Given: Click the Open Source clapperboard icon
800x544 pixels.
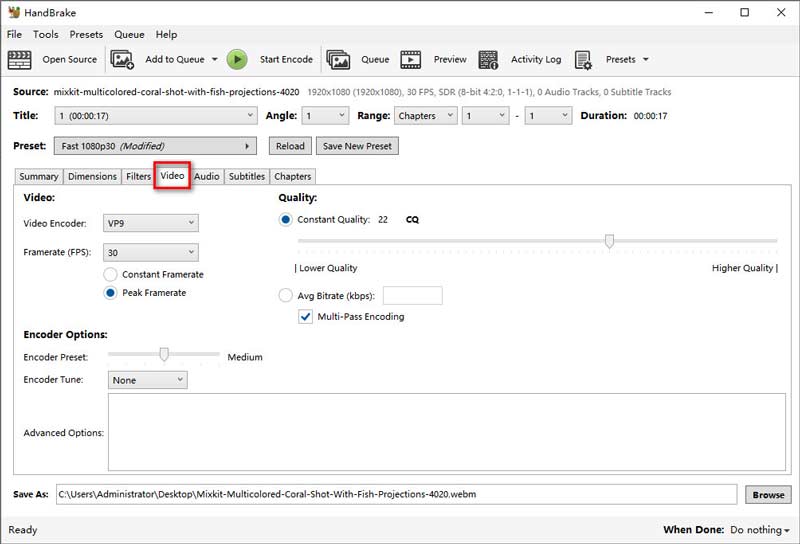Looking at the screenshot, I should tap(19, 60).
